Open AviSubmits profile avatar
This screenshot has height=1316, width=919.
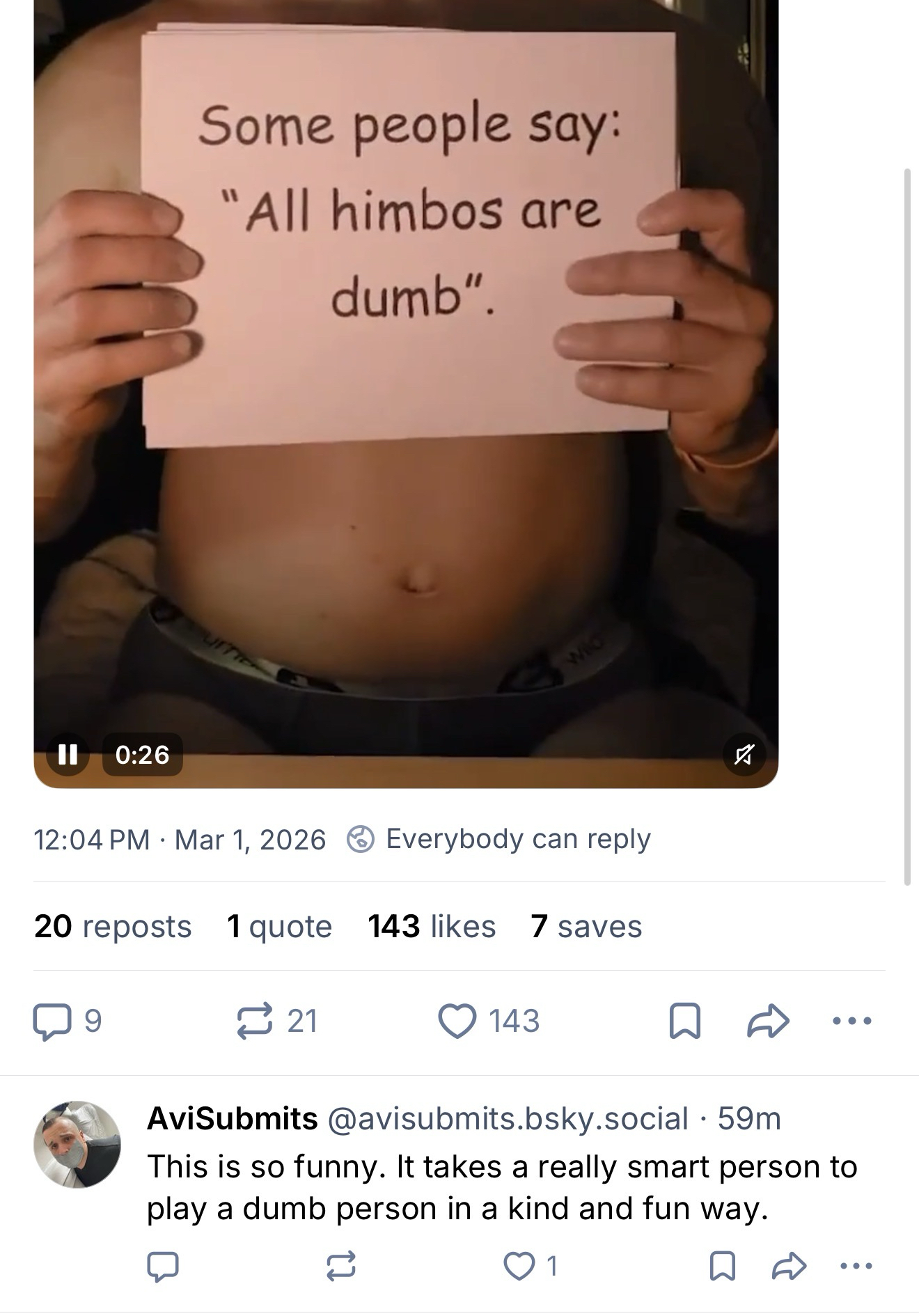coord(77,1144)
